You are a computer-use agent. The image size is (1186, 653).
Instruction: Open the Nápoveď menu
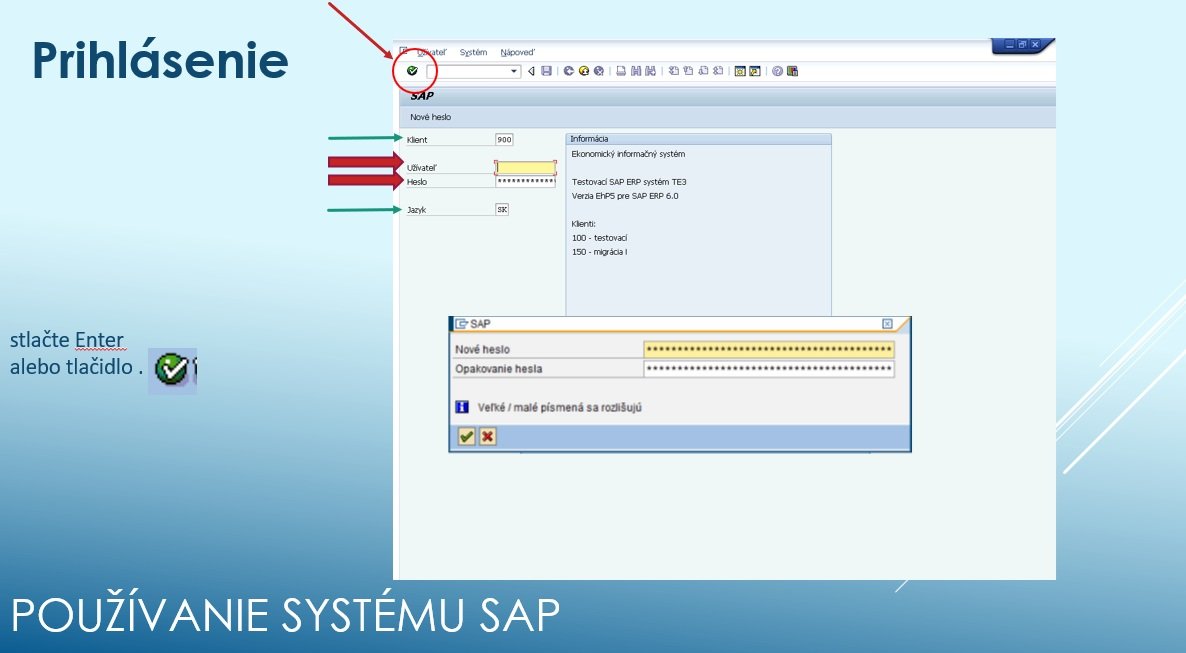click(518, 52)
